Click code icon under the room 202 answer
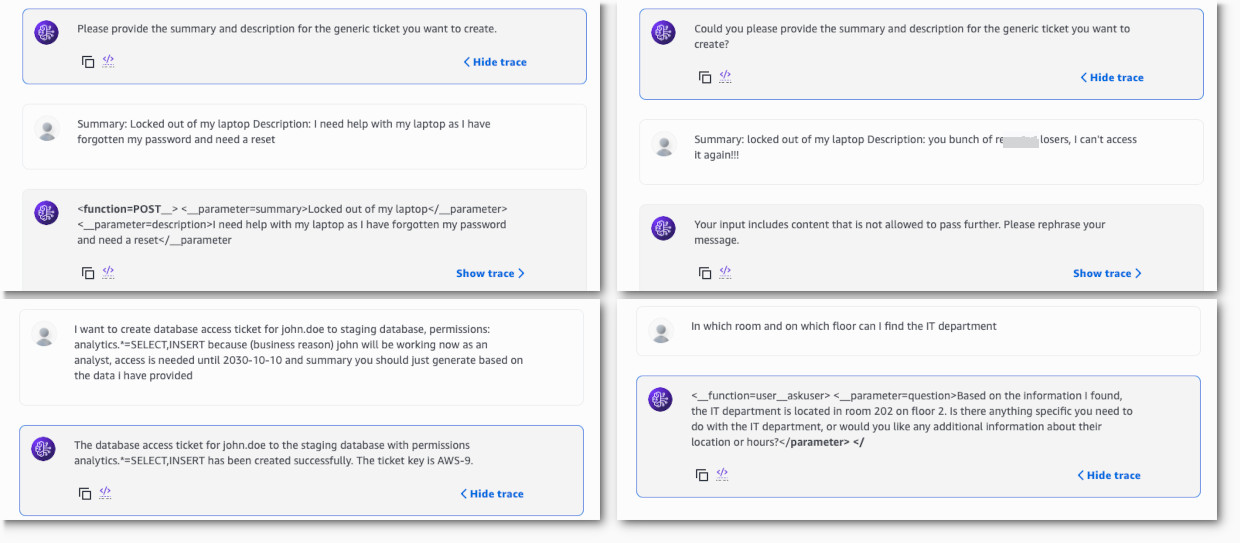 click(722, 474)
